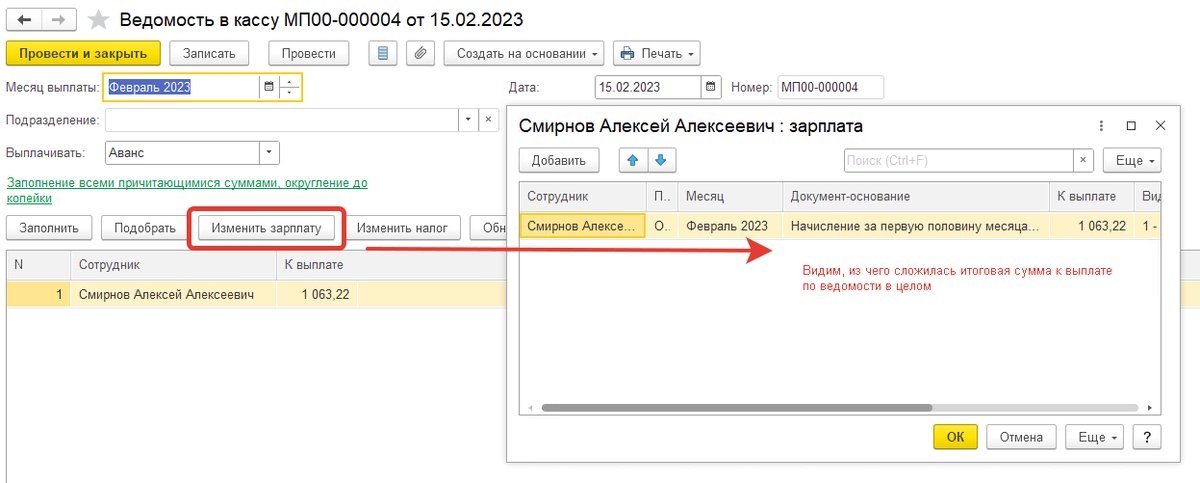
Task: Select Смирнов Алексе… cell in dialog
Action: coord(582,226)
